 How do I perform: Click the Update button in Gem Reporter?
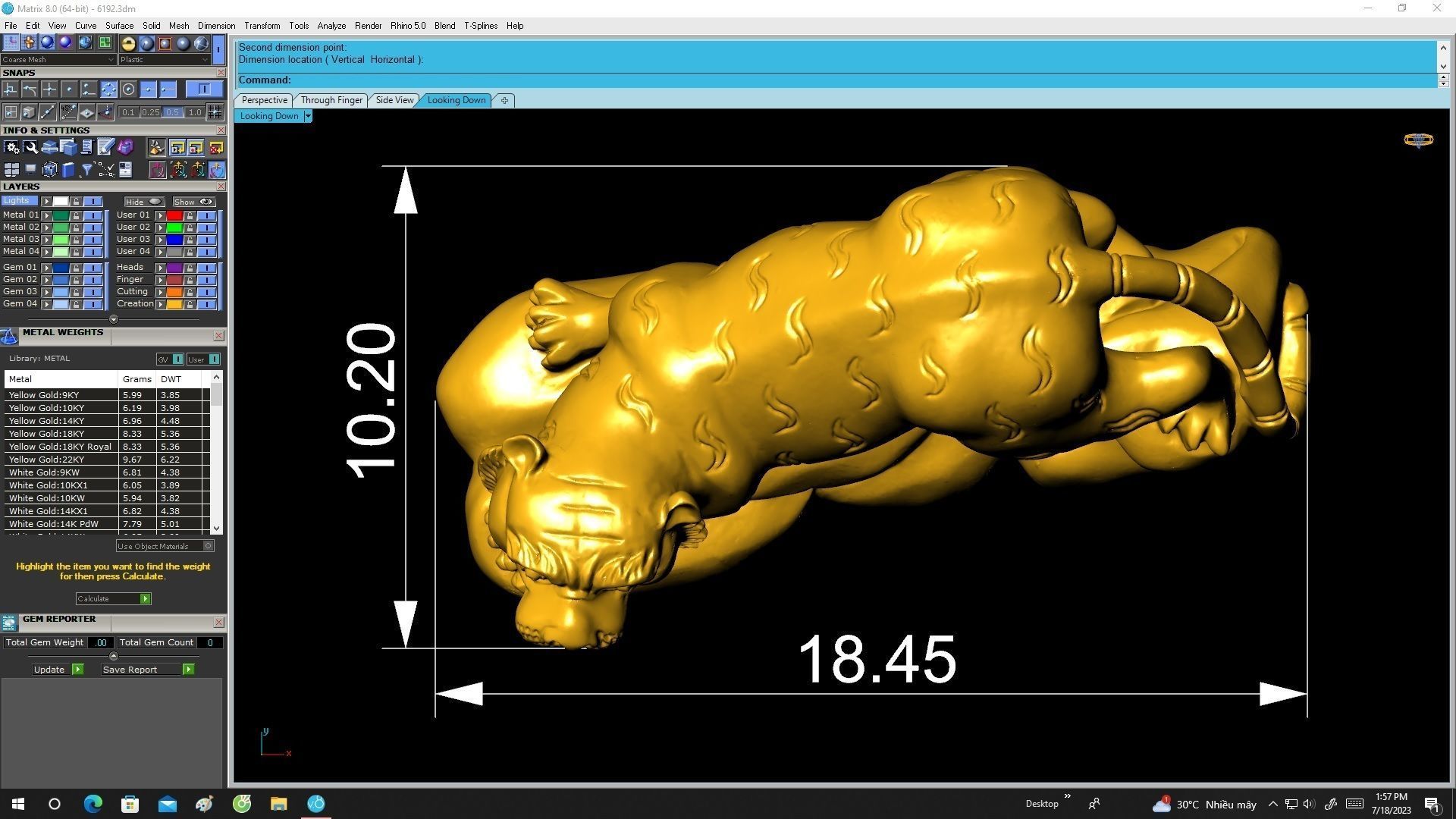pos(58,670)
